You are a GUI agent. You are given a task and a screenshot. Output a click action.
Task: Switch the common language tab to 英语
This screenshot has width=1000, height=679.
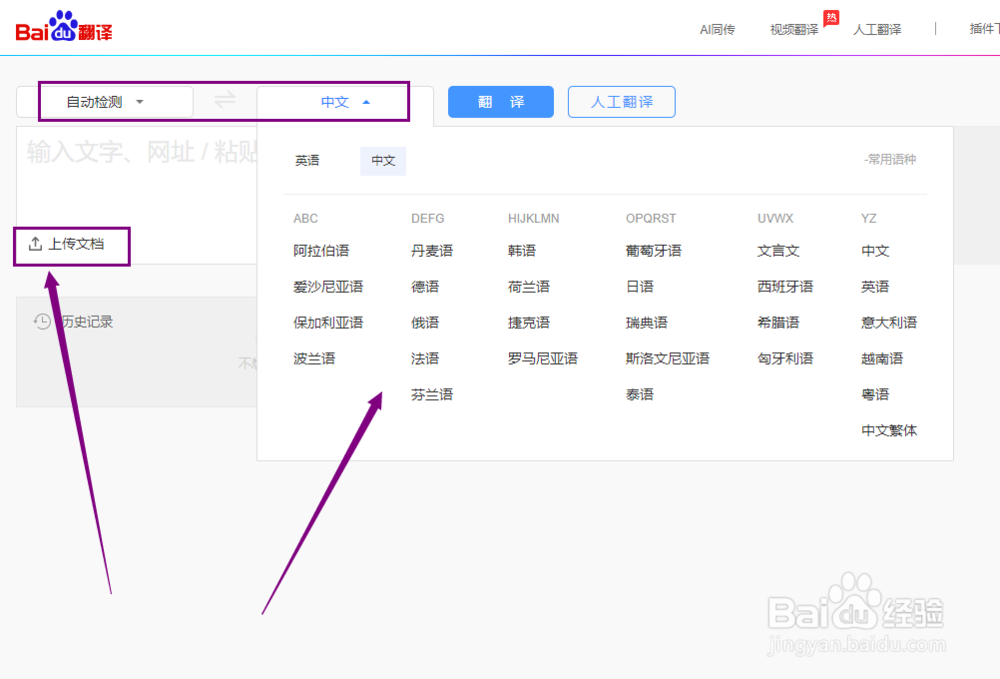[x=307, y=161]
